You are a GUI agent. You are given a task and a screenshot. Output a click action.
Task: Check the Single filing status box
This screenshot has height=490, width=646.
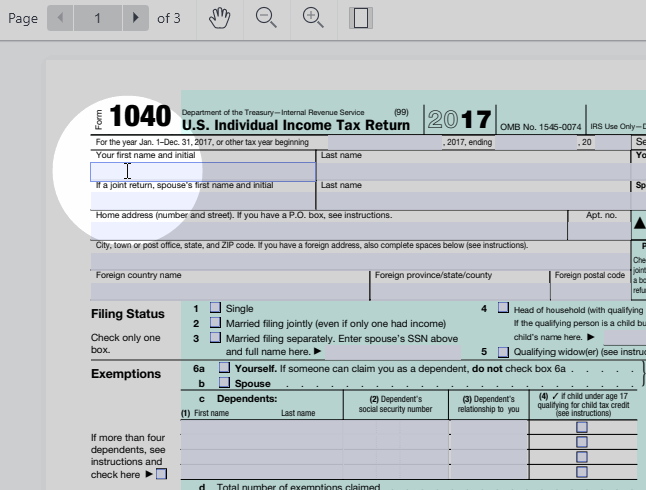215,309
